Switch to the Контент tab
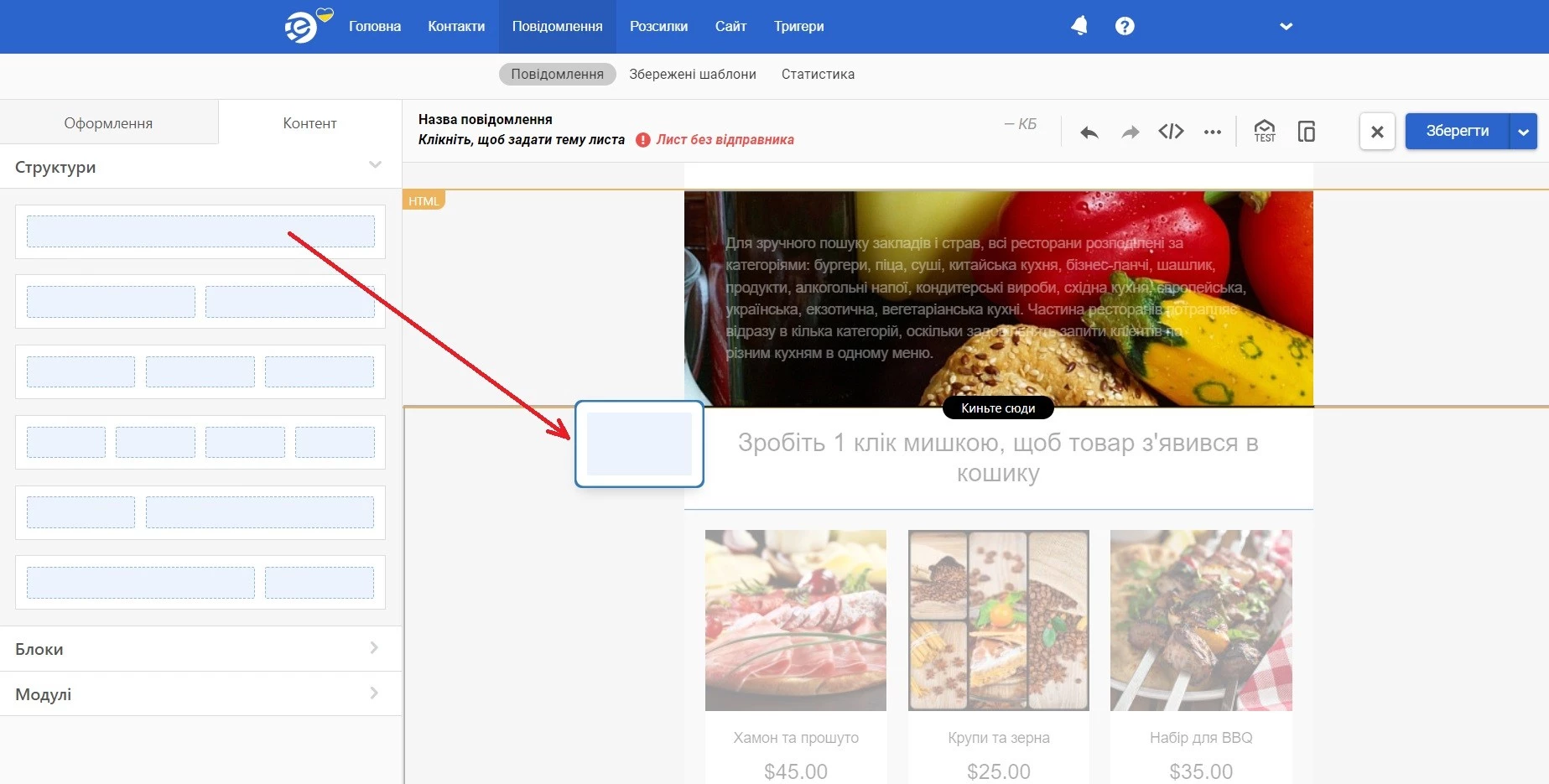Viewport: 1549px width, 784px height. pos(309,123)
